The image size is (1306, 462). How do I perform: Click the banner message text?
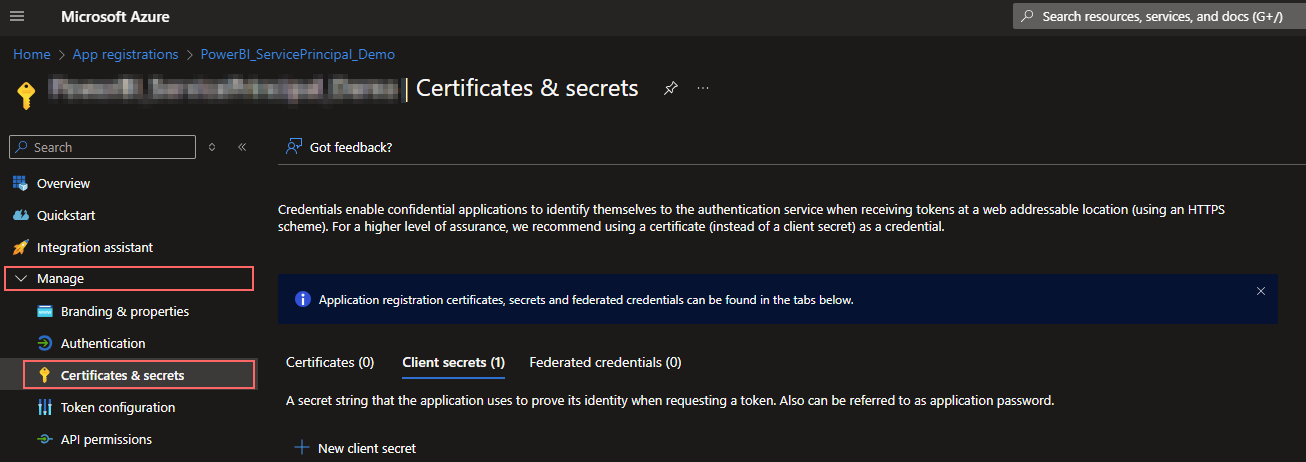click(586, 299)
